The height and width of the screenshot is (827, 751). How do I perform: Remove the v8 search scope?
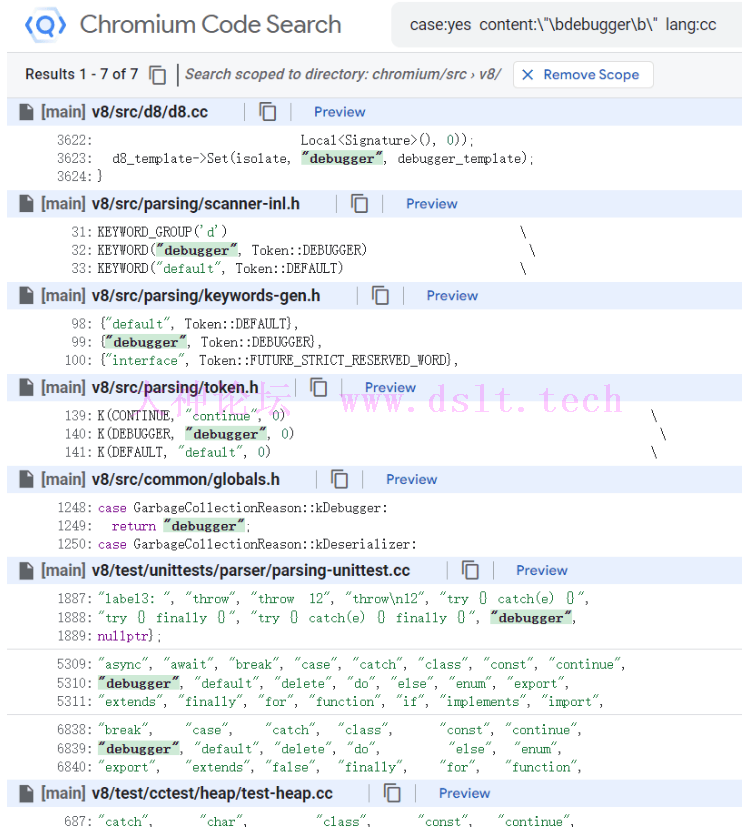point(583,75)
